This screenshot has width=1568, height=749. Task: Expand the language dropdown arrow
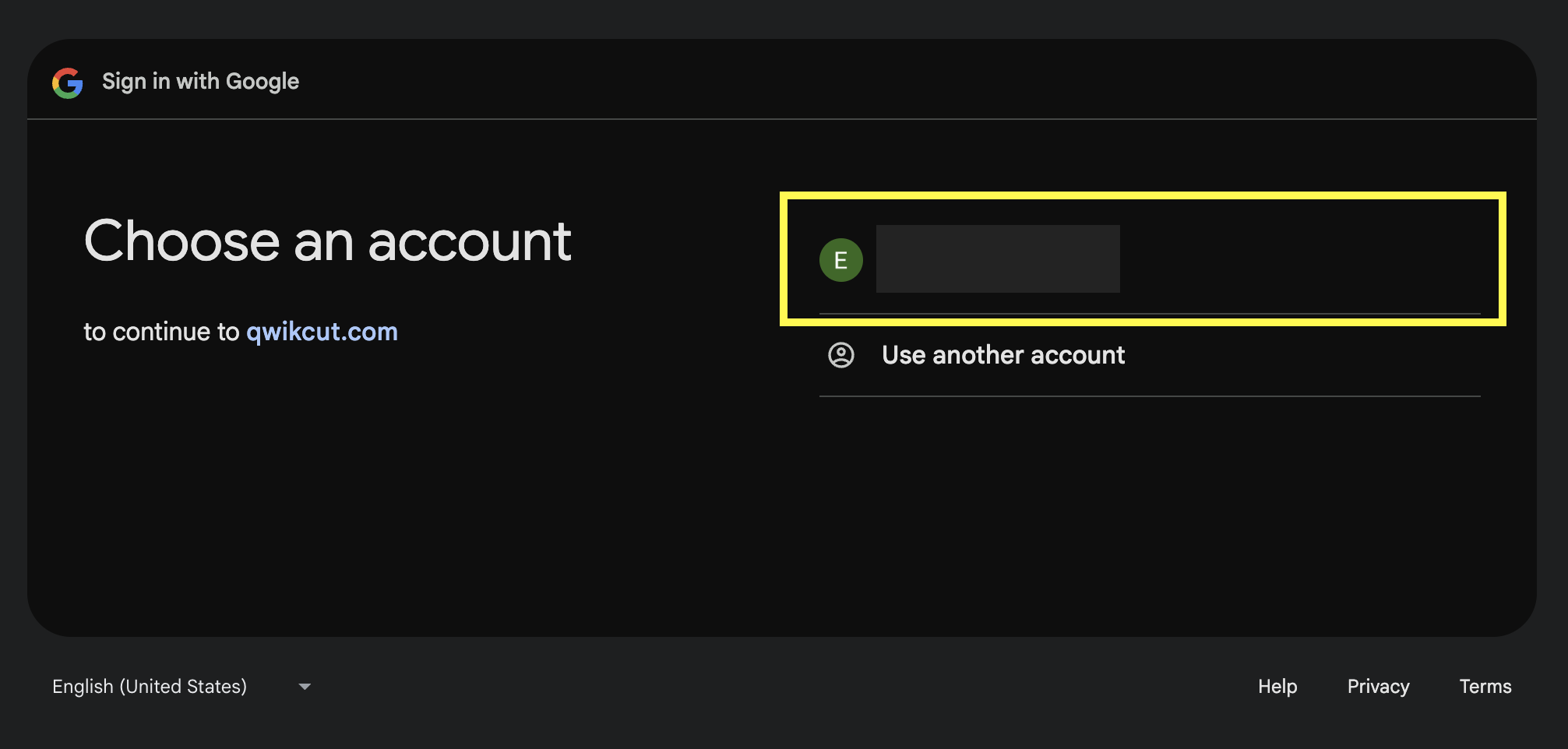tap(305, 687)
